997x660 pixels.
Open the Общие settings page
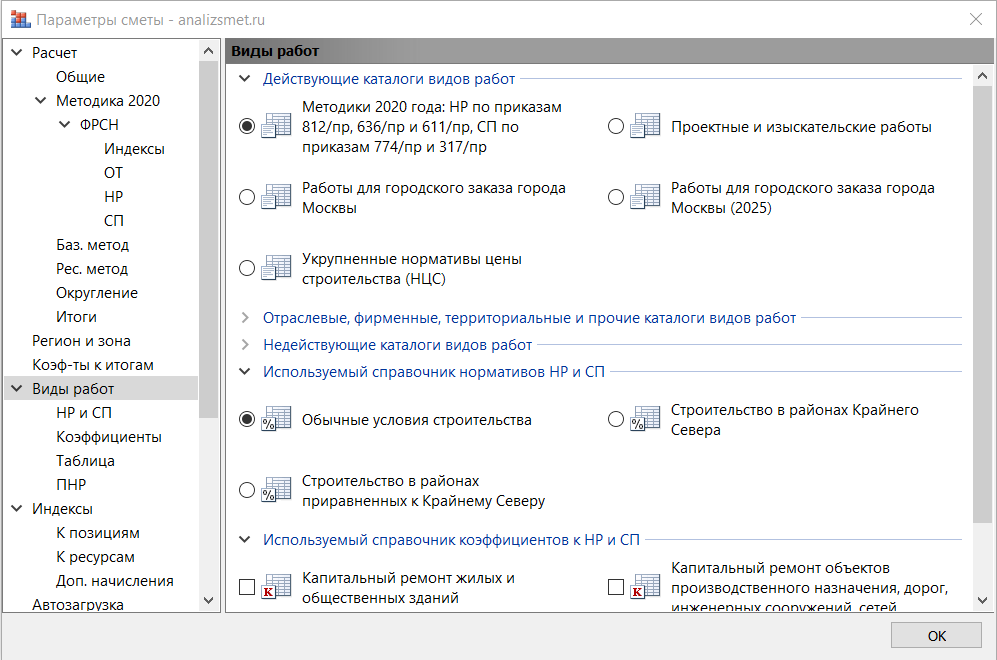click(x=80, y=76)
